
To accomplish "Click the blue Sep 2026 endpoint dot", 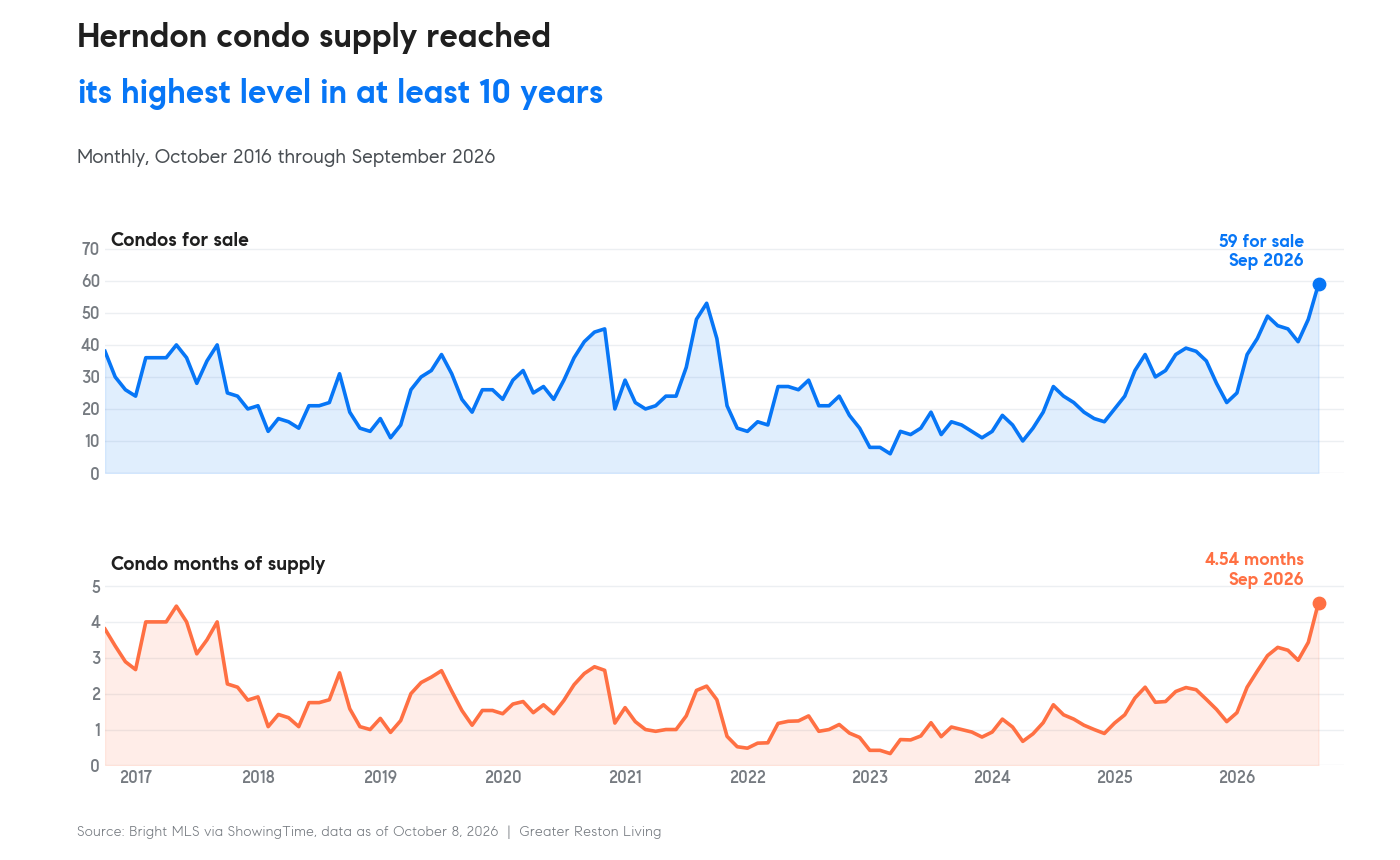I will pos(1319,285).
